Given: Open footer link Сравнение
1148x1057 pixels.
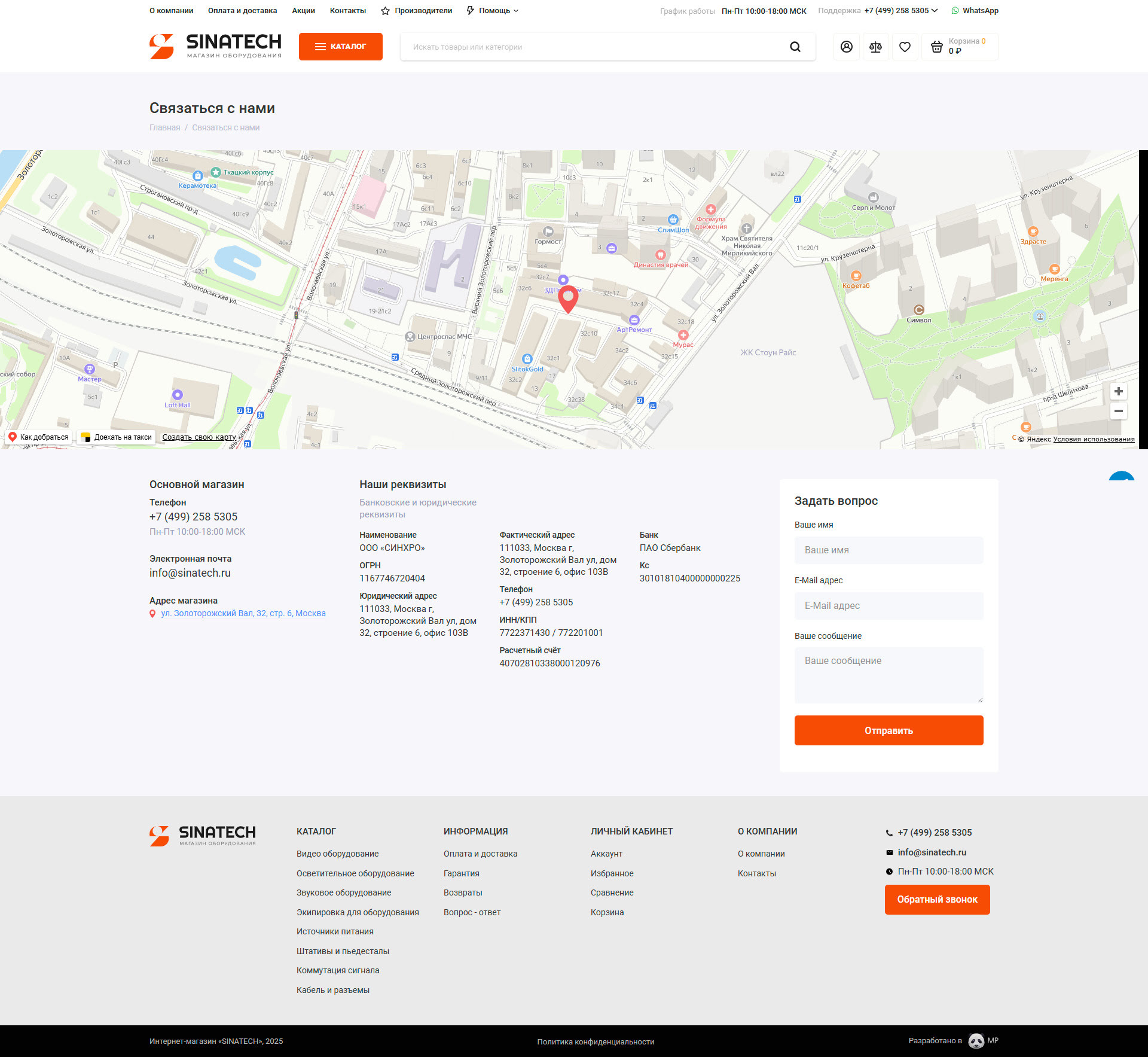Looking at the screenshot, I should tap(612, 892).
